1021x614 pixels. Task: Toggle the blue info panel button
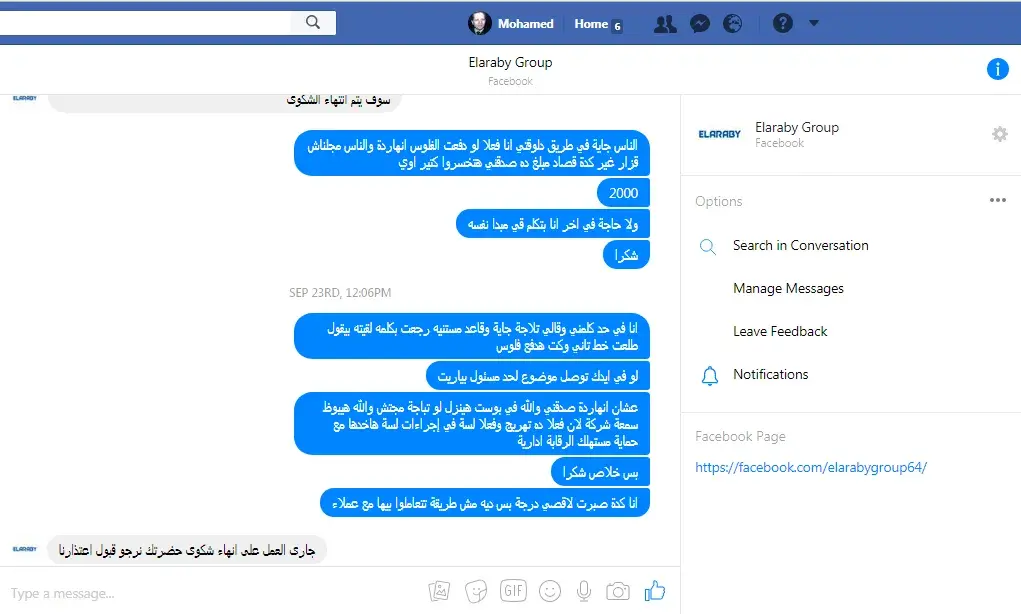tap(998, 68)
